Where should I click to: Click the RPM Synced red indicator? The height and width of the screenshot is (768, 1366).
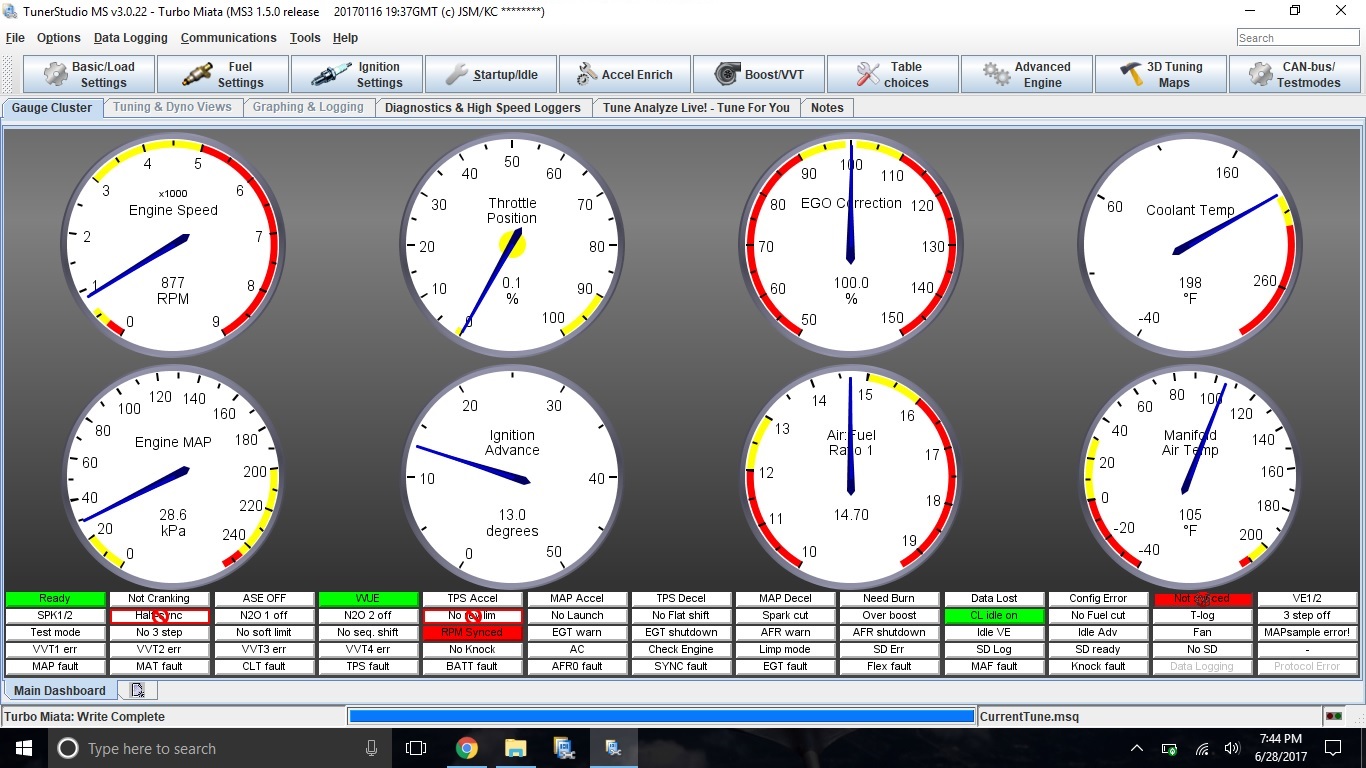click(472, 633)
